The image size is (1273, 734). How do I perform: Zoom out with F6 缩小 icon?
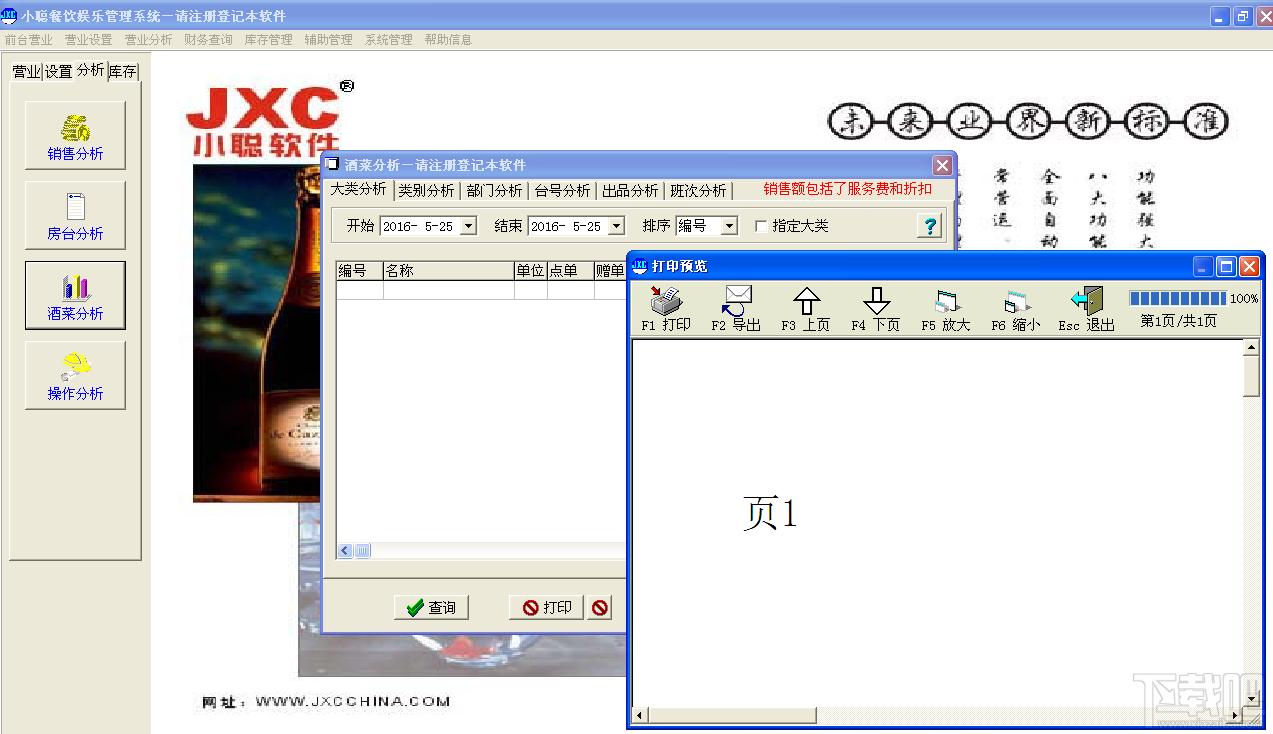pyautogui.click(x=1016, y=309)
